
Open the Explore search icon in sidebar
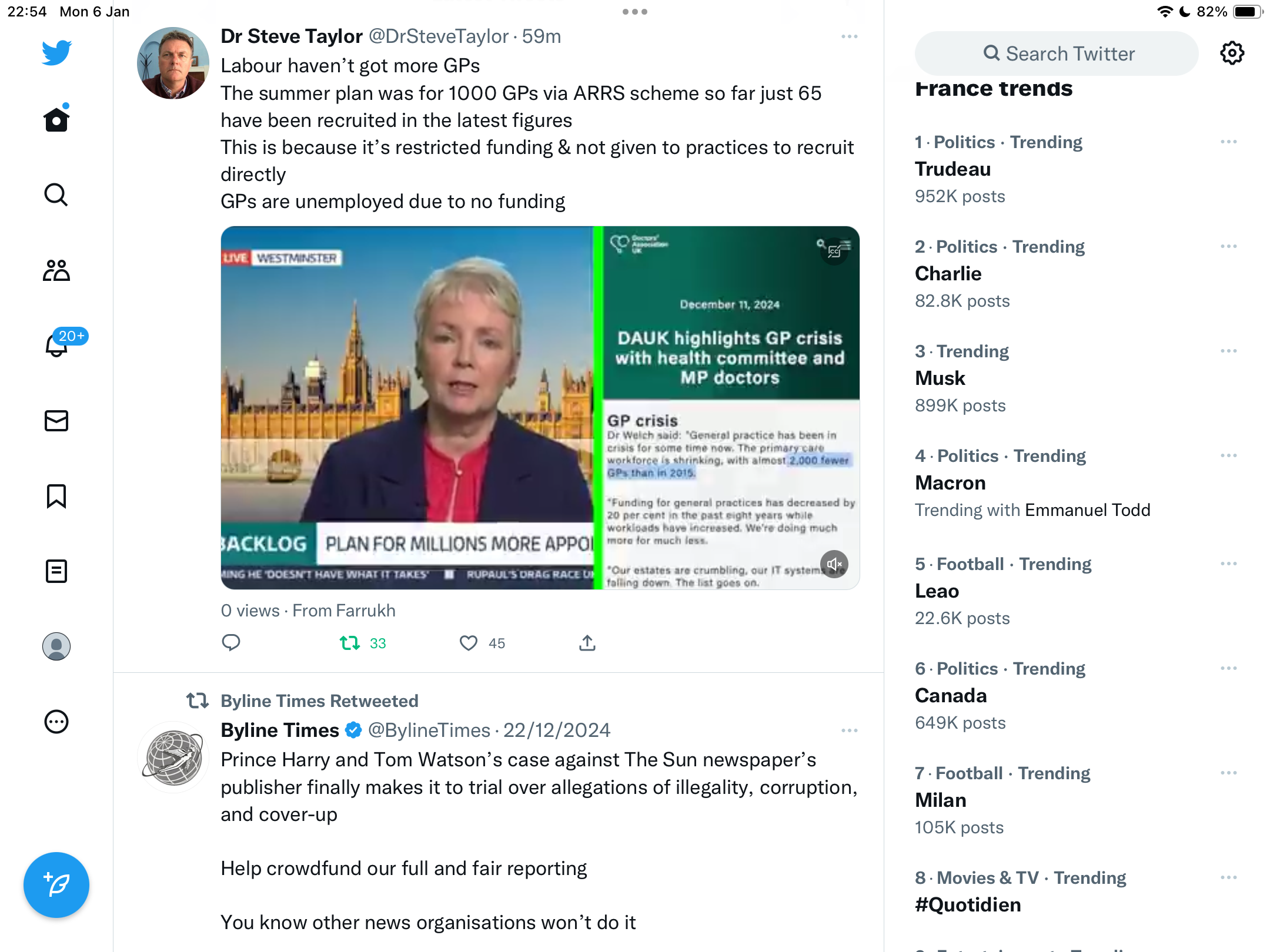[56, 195]
